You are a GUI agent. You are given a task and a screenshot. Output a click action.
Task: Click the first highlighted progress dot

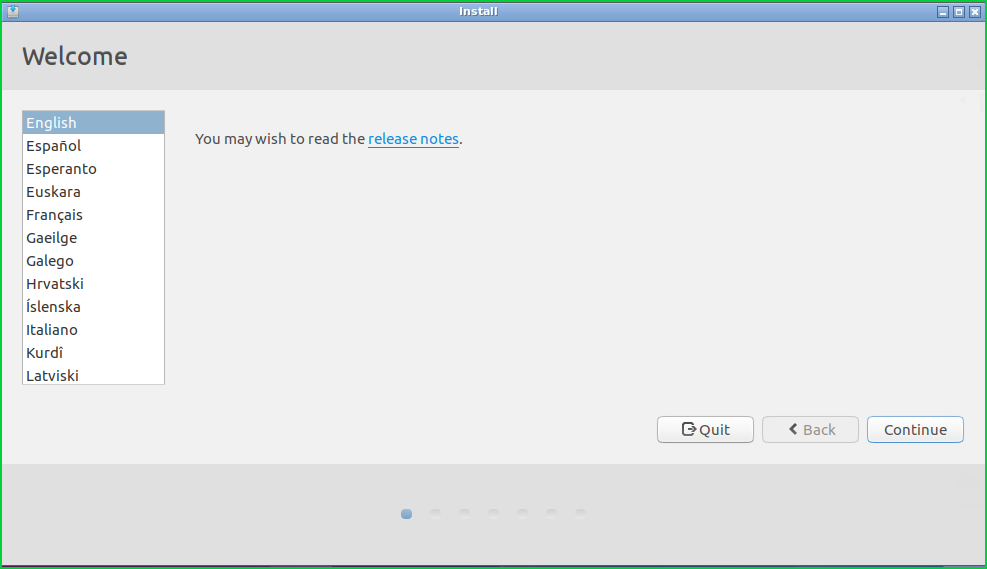(407, 514)
